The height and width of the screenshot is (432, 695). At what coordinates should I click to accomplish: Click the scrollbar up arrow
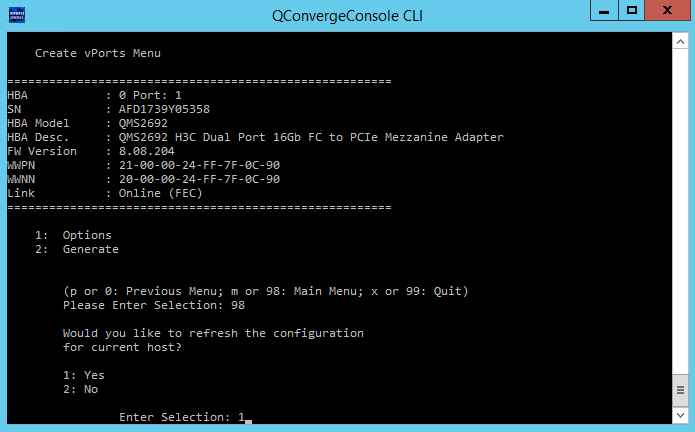coord(680,42)
